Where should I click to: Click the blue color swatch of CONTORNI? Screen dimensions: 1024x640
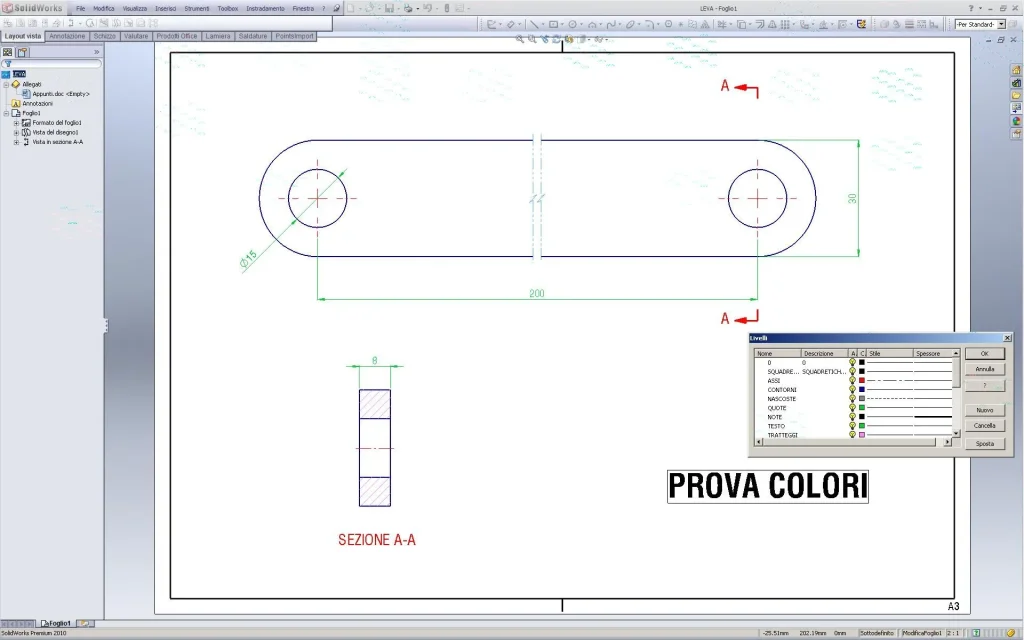point(862,390)
